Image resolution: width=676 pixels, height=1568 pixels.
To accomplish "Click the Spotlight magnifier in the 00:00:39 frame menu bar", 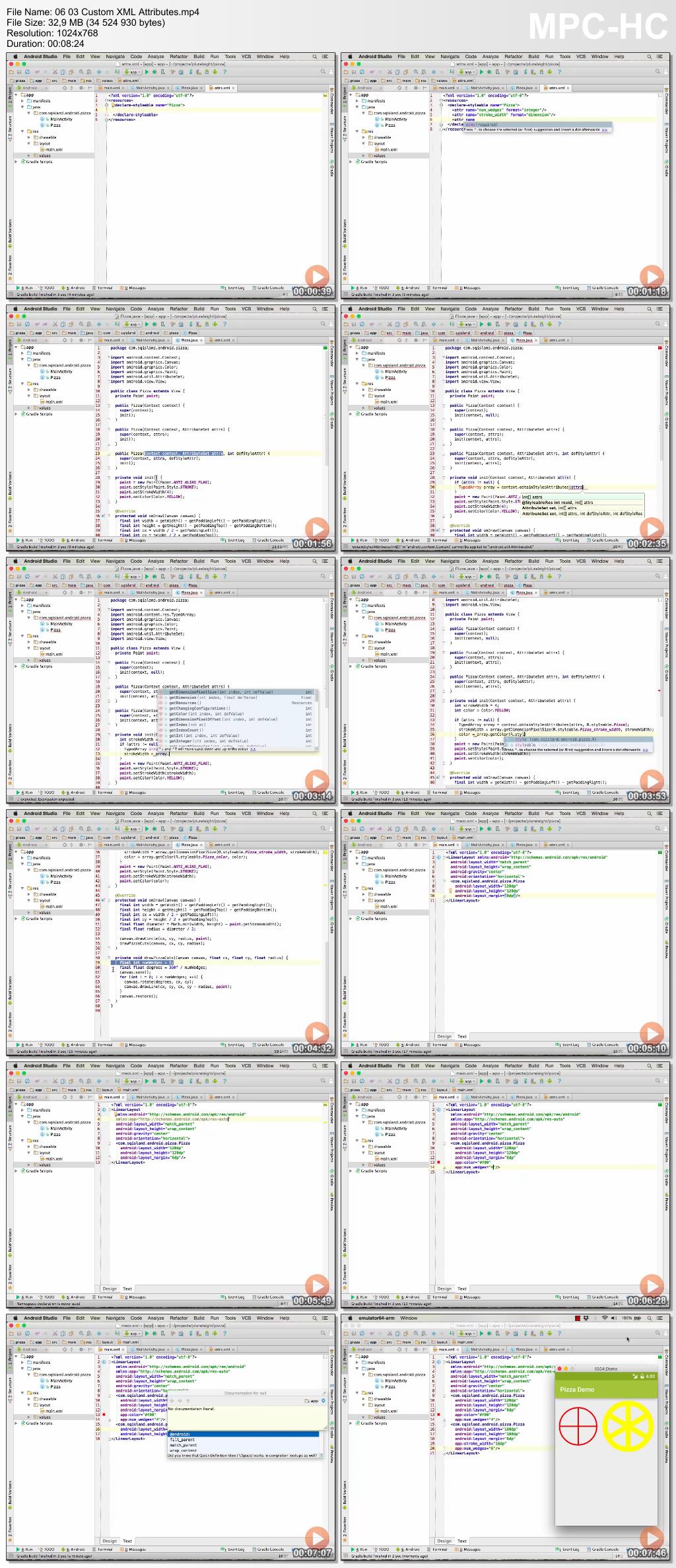I will coord(315,57).
